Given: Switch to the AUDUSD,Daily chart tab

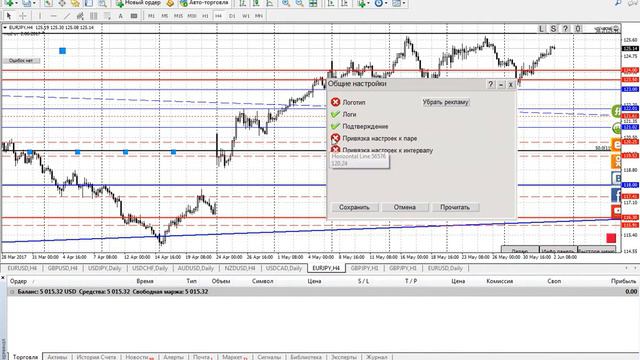Looking at the screenshot, I should (196, 268).
